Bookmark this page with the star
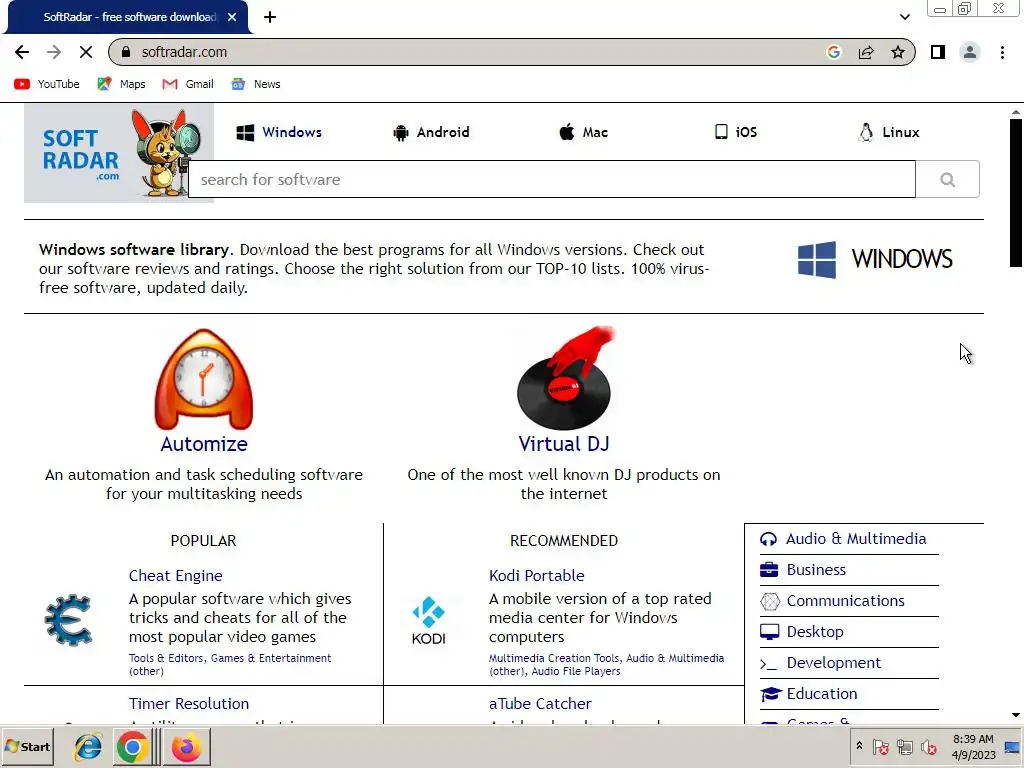The image size is (1024, 768). coord(898,52)
